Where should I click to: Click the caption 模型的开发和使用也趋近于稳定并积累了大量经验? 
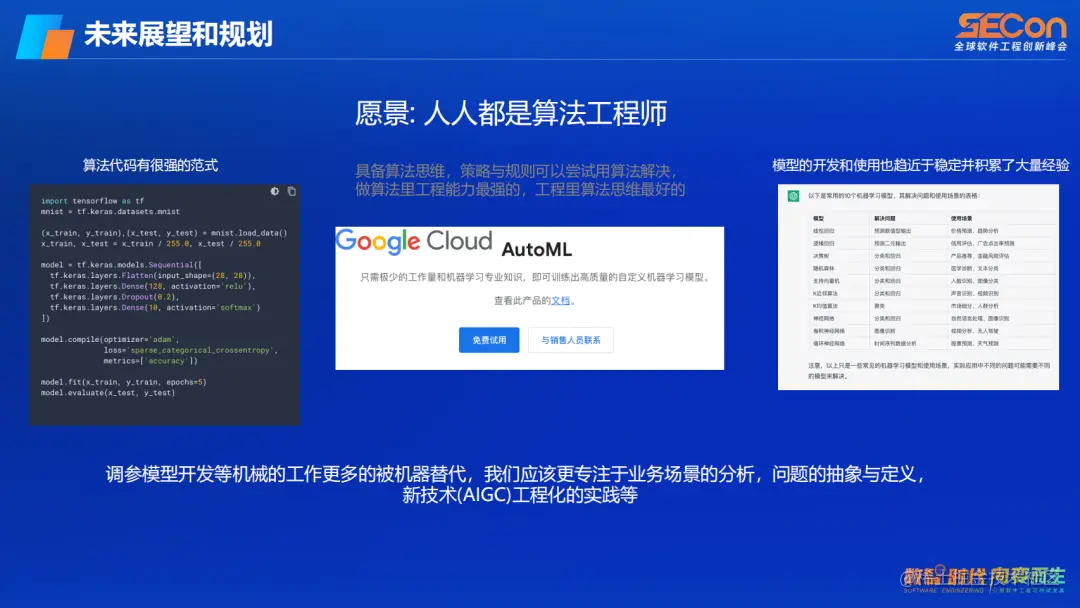[x=920, y=165]
